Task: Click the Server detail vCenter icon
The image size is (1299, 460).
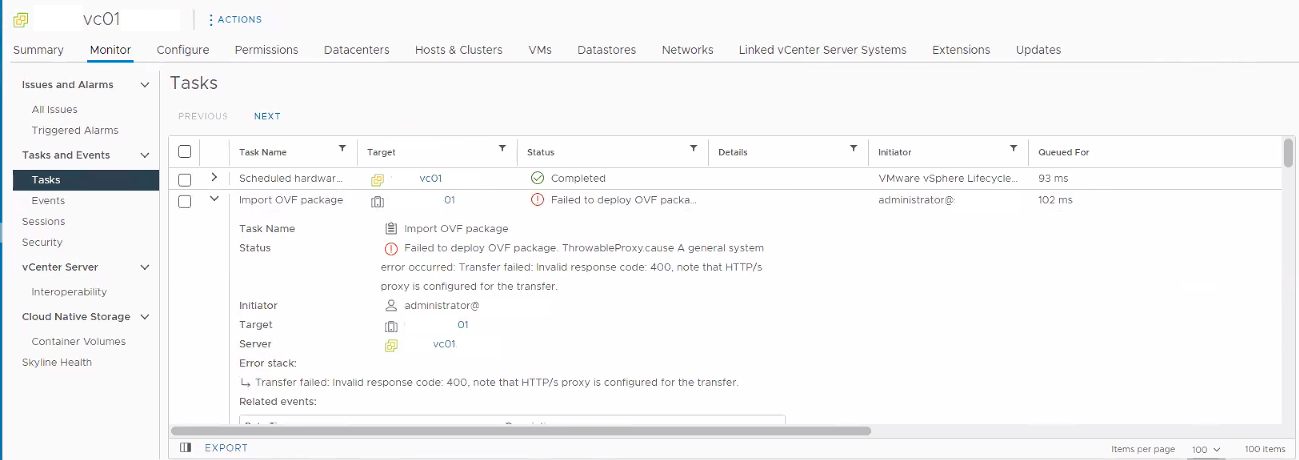Action: pyautogui.click(x=391, y=345)
